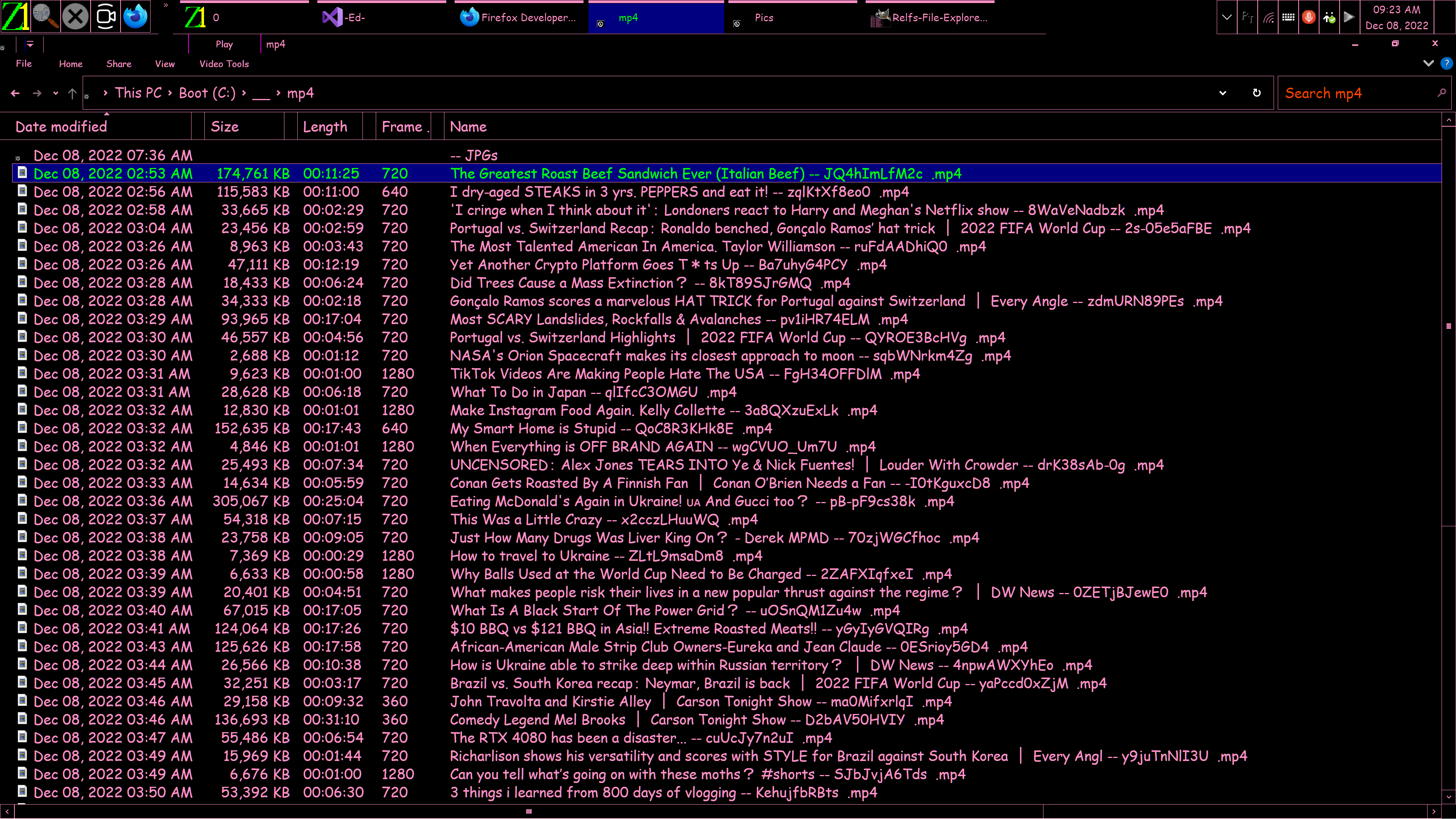Click the refresh button in address bar
The height and width of the screenshot is (819, 1456).
pyautogui.click(x=1257, y=93)
